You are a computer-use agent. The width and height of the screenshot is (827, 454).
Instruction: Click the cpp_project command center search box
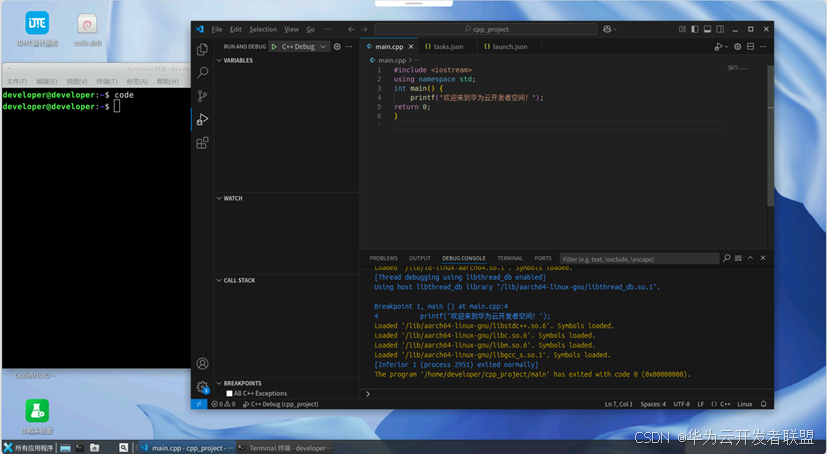486,29
